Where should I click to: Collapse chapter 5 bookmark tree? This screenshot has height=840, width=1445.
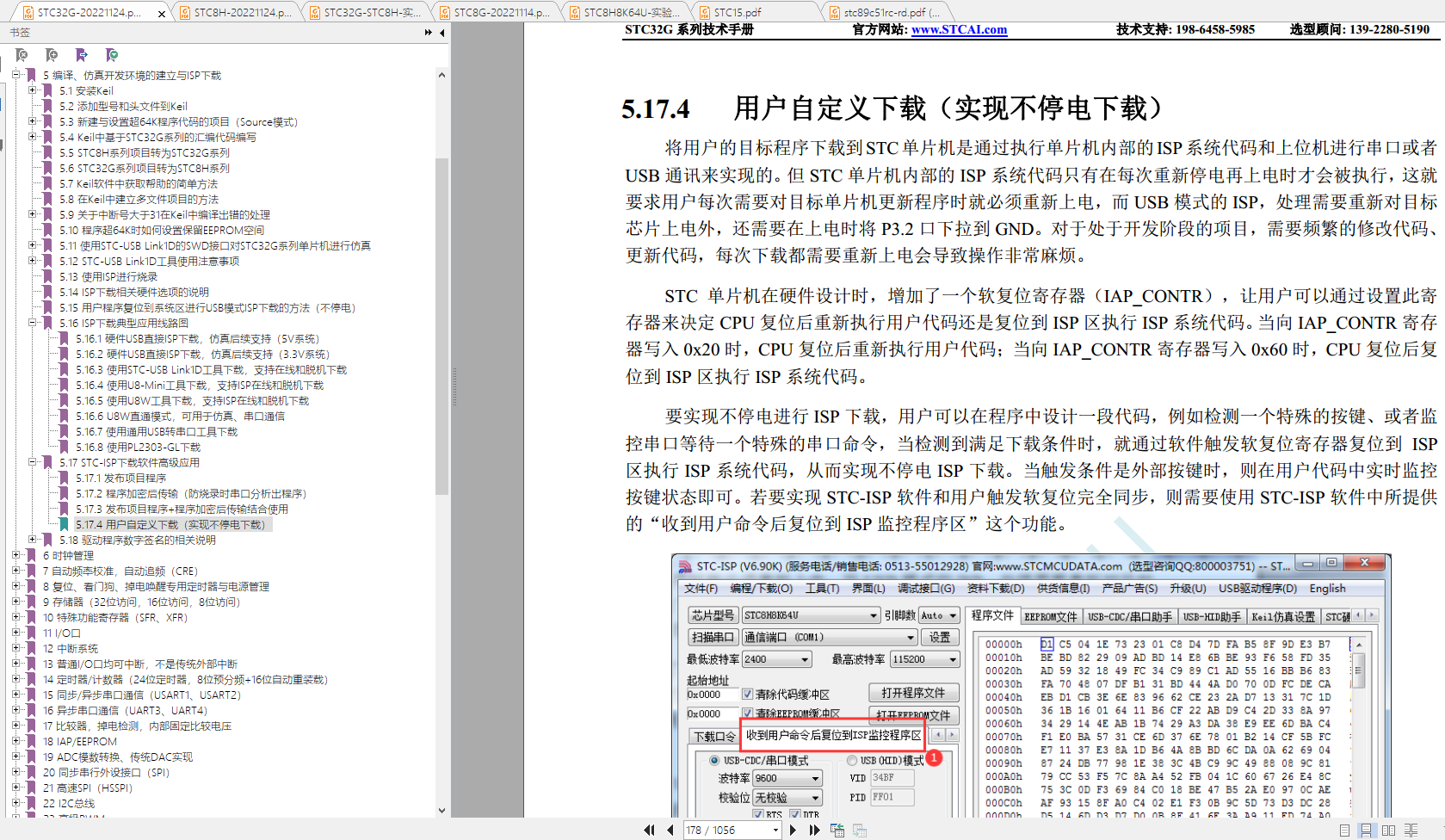(x=15, y=75)
